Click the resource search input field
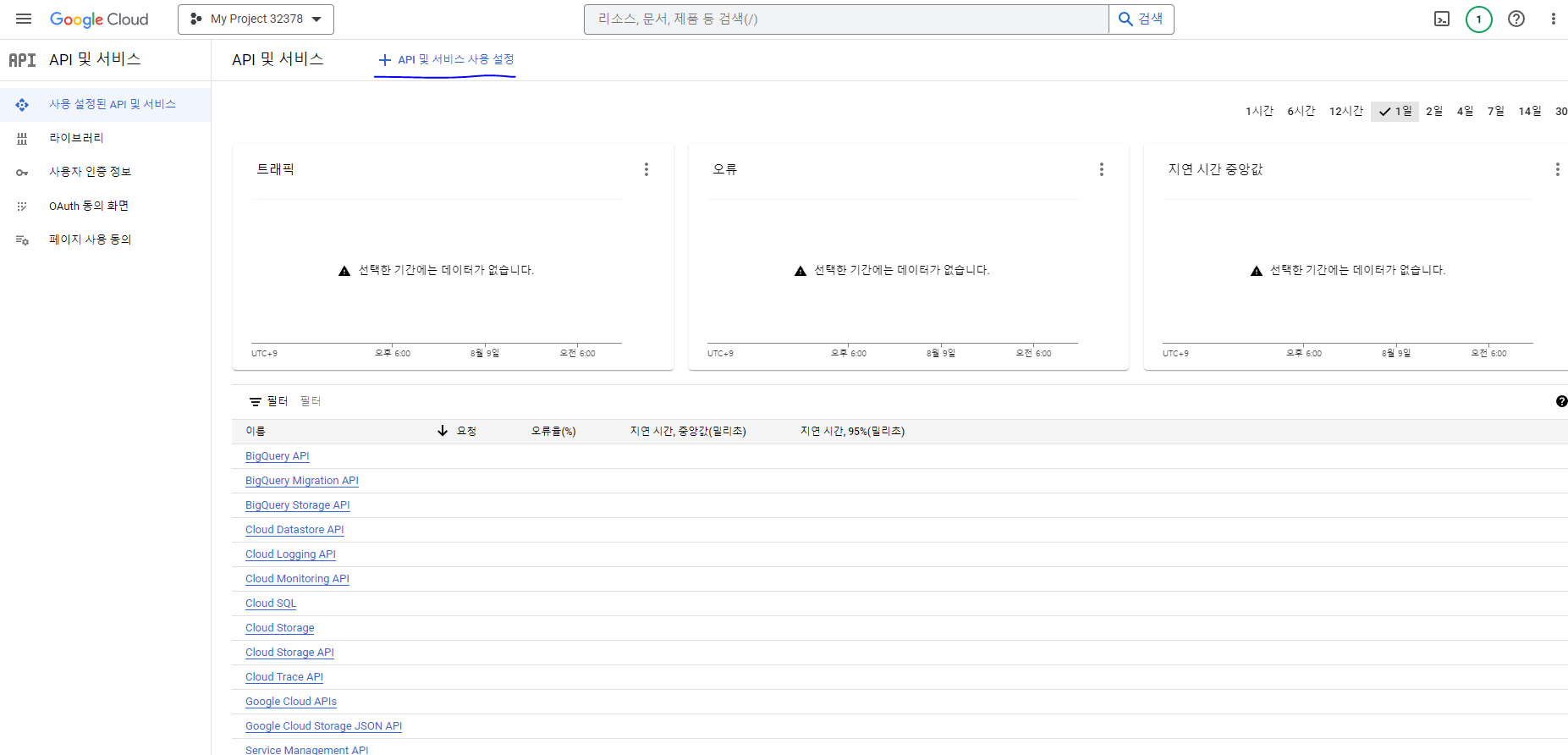The height and width of the screenshot is (755, 1568). coord(846,19)
